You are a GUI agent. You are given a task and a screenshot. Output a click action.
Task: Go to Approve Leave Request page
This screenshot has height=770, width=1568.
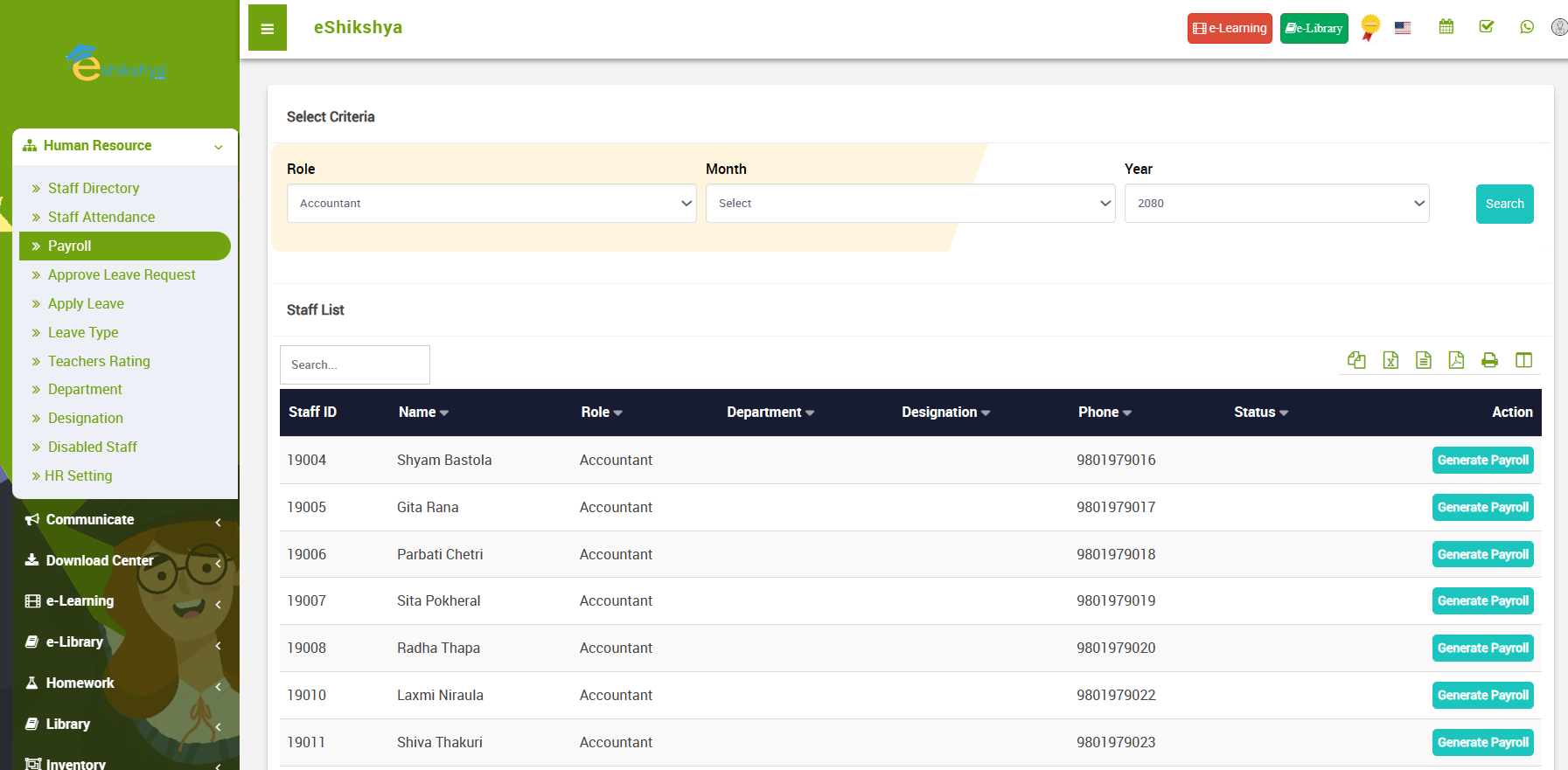122,274
